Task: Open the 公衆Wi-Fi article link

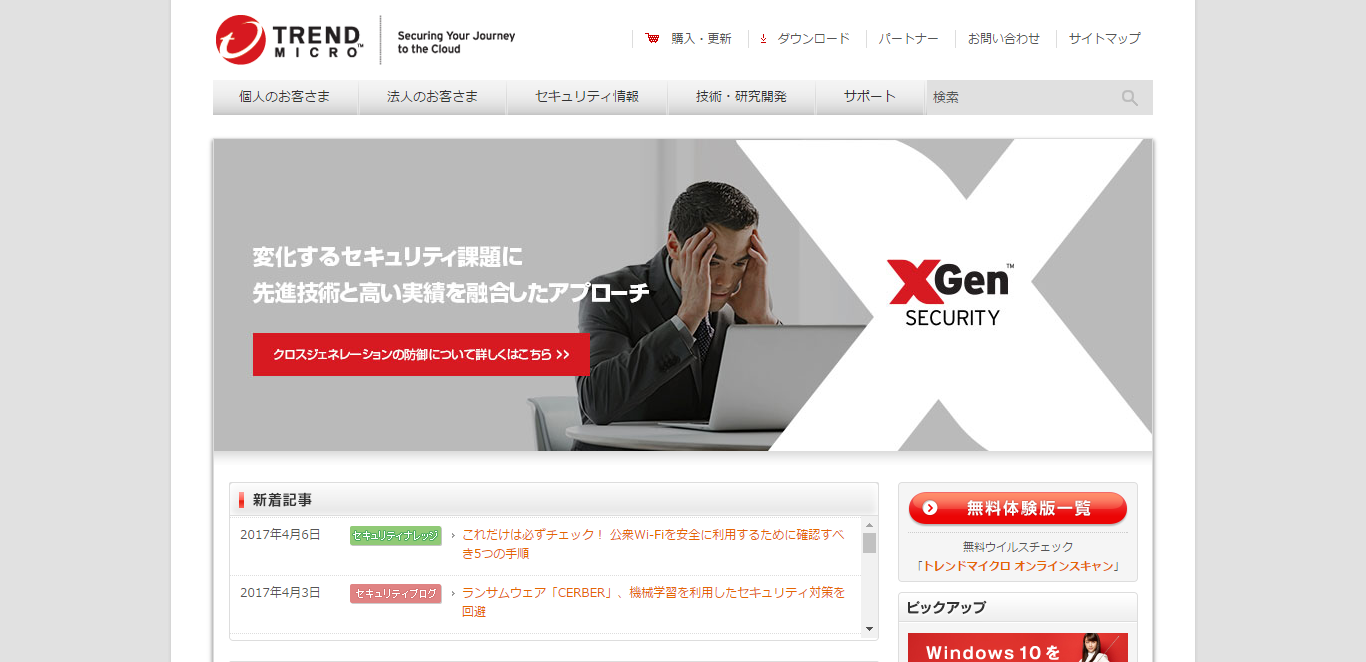Action: 653,544
